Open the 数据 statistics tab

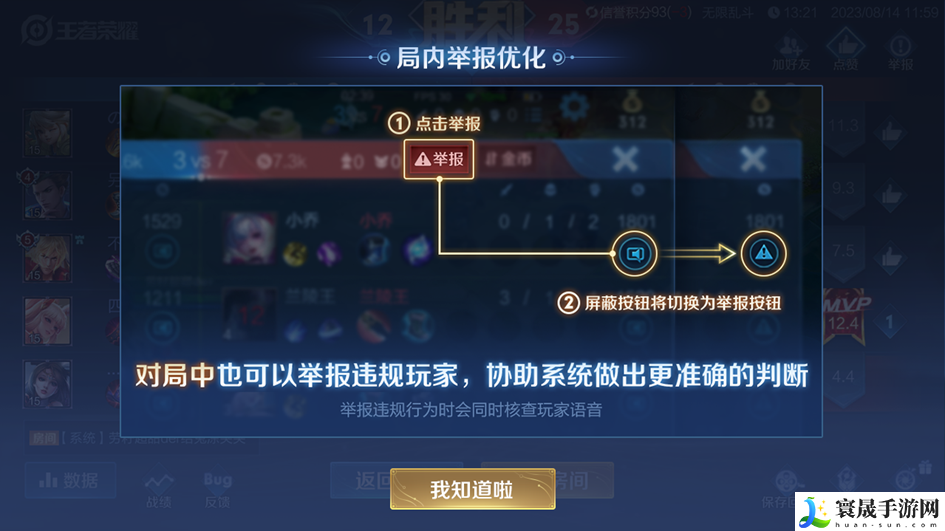70,480
